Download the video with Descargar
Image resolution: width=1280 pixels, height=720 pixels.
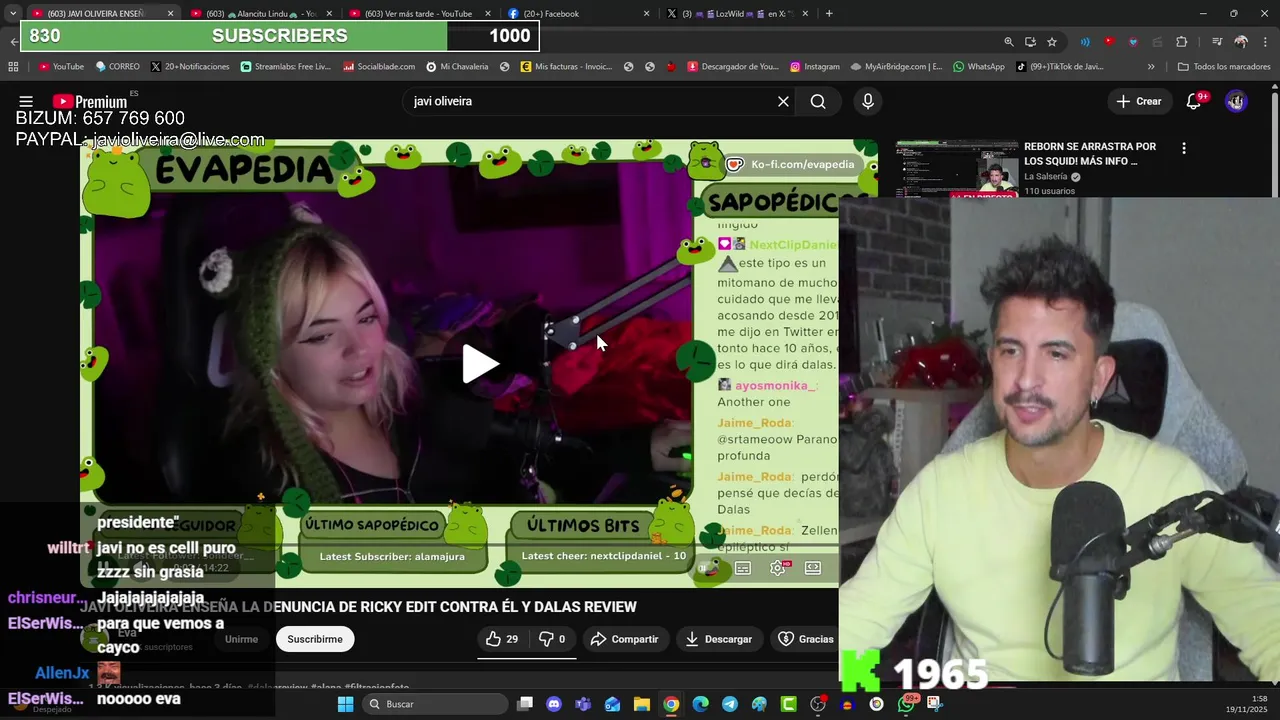tap(718, 639)
